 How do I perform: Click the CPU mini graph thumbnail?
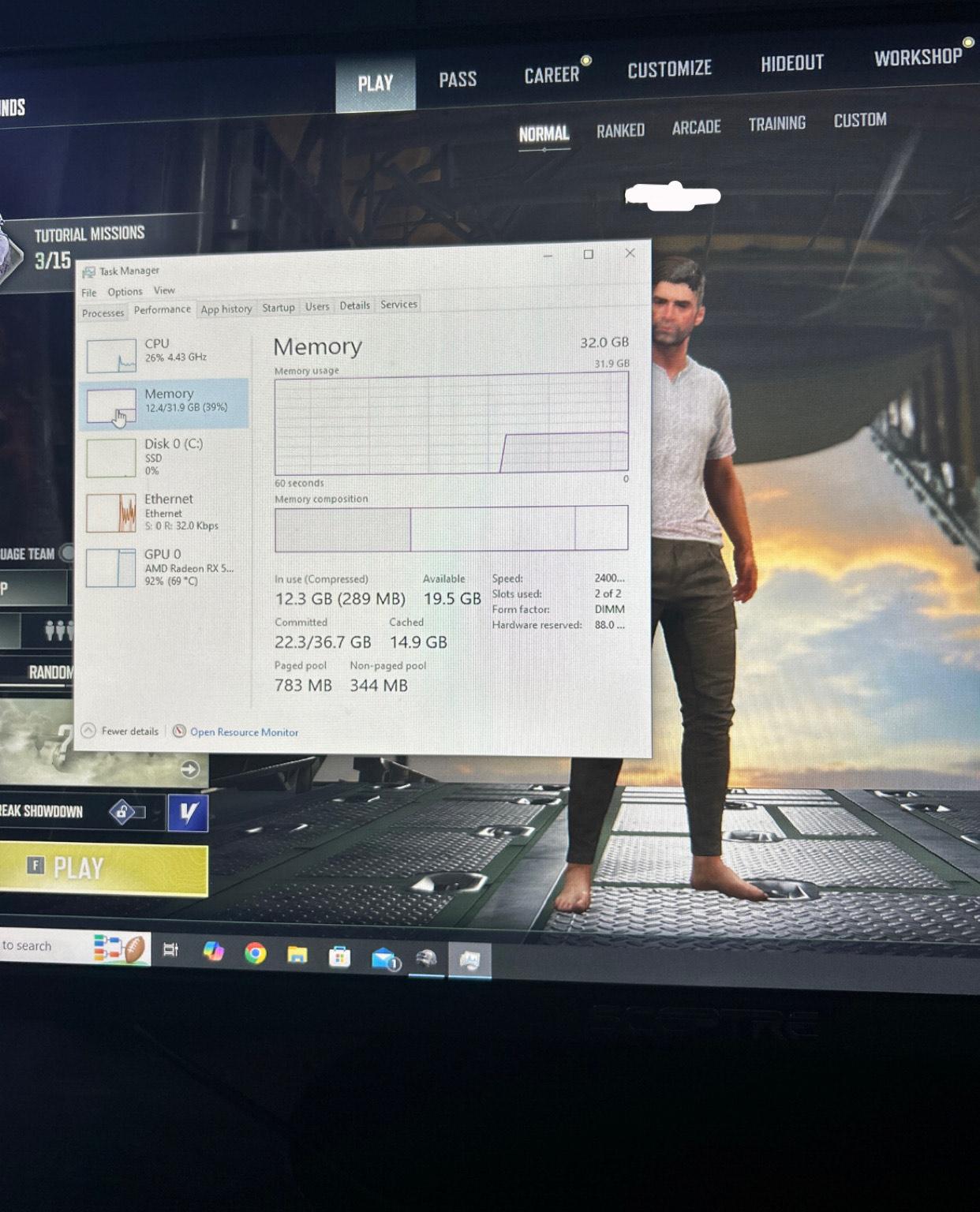tap(111, 356)
